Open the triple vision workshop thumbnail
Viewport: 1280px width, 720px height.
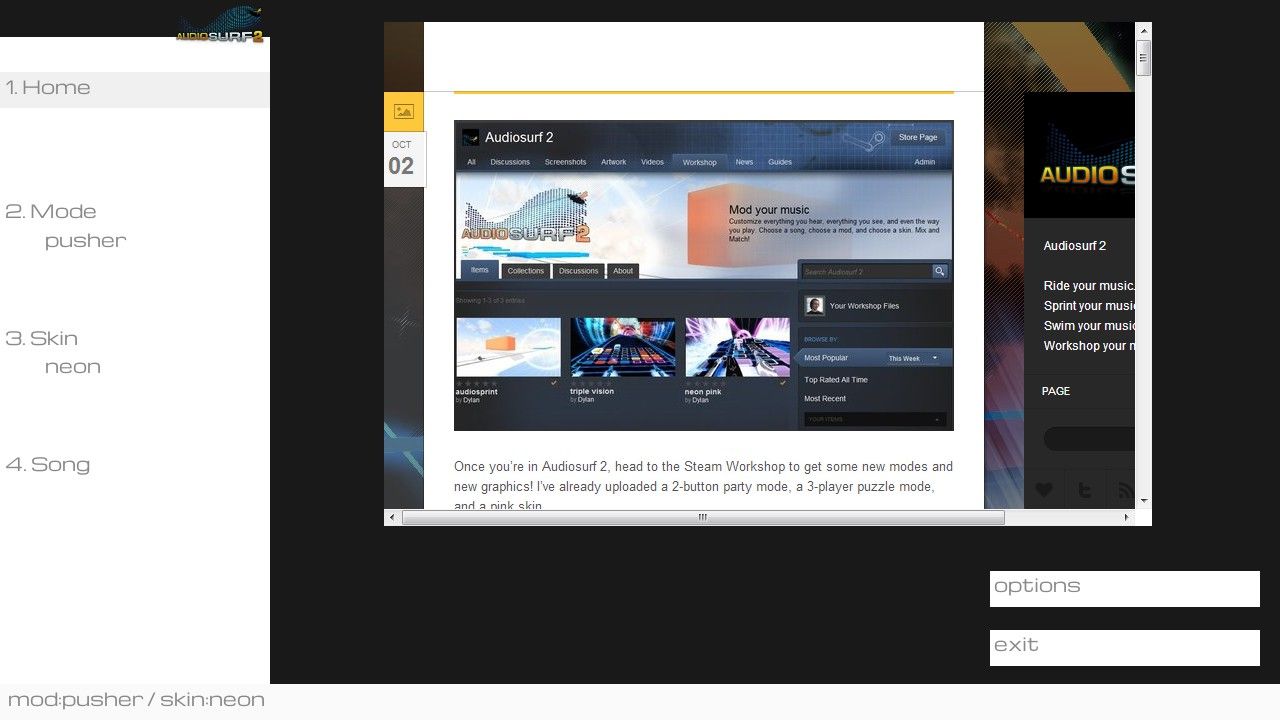click(623, 347)
